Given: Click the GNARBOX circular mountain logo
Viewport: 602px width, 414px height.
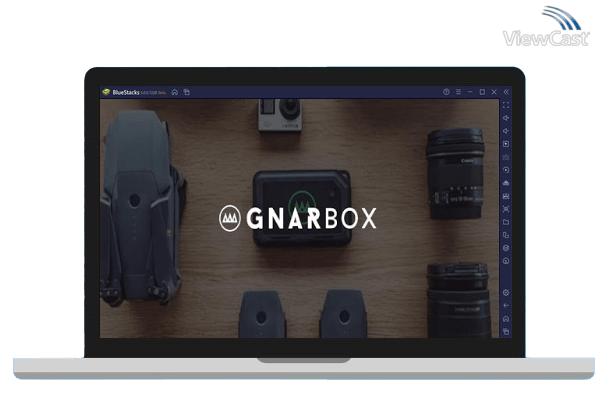Looking at the screenshot, I should [x=230, y=218].
